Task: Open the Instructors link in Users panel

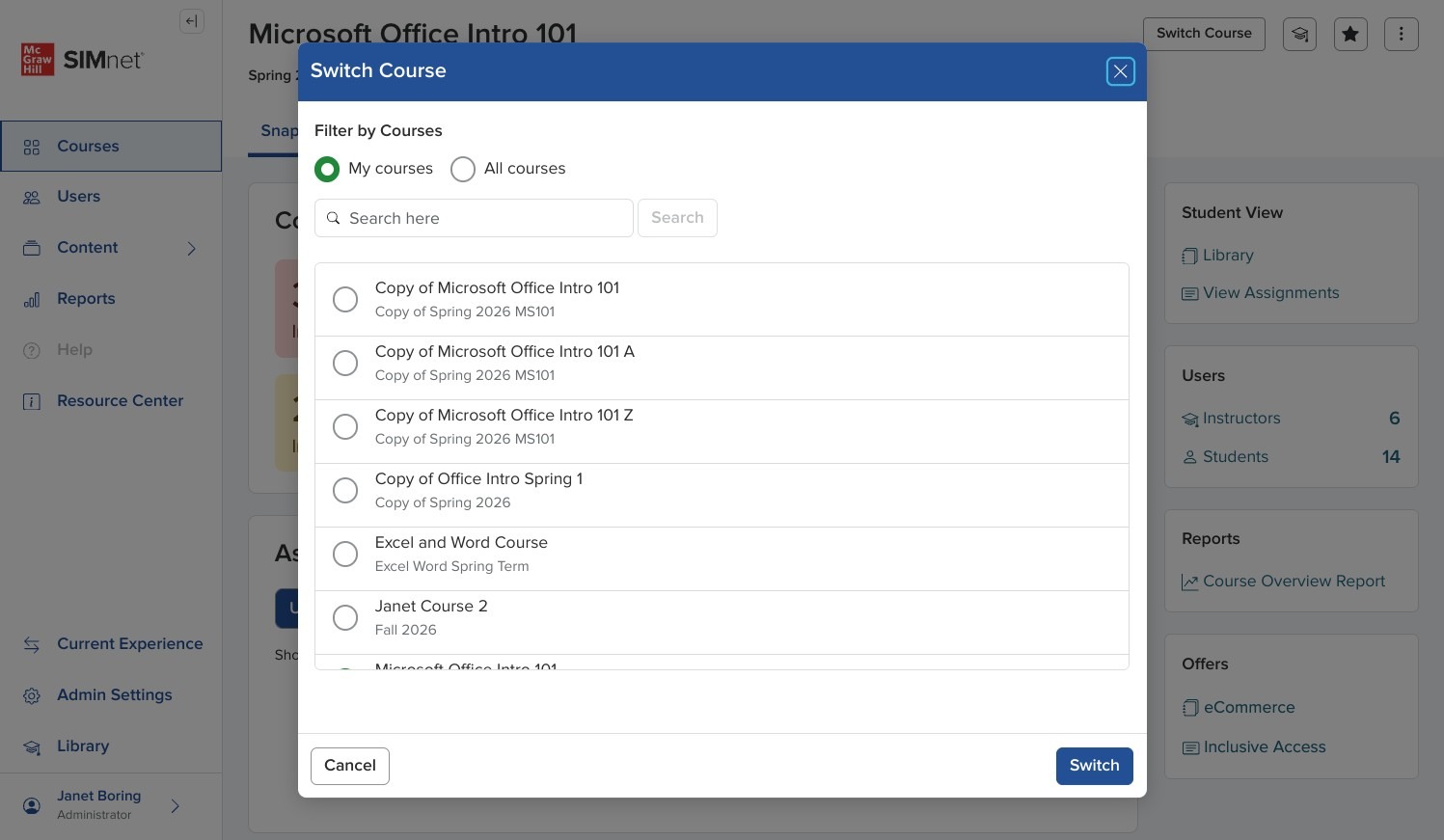Action: tap(1232, 419)
